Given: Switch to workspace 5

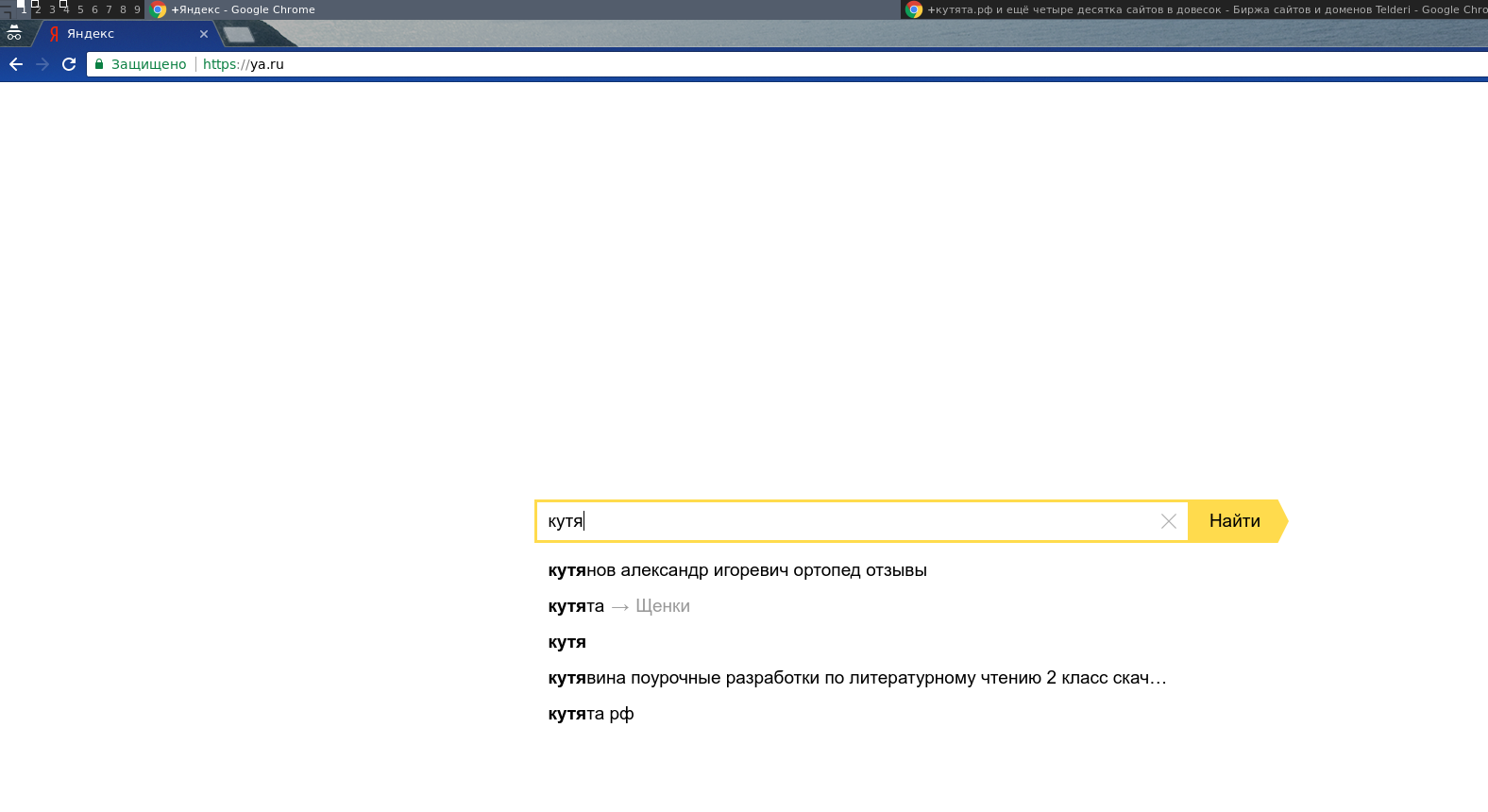Looking at the screenshot, I should (x=80, y=9).
